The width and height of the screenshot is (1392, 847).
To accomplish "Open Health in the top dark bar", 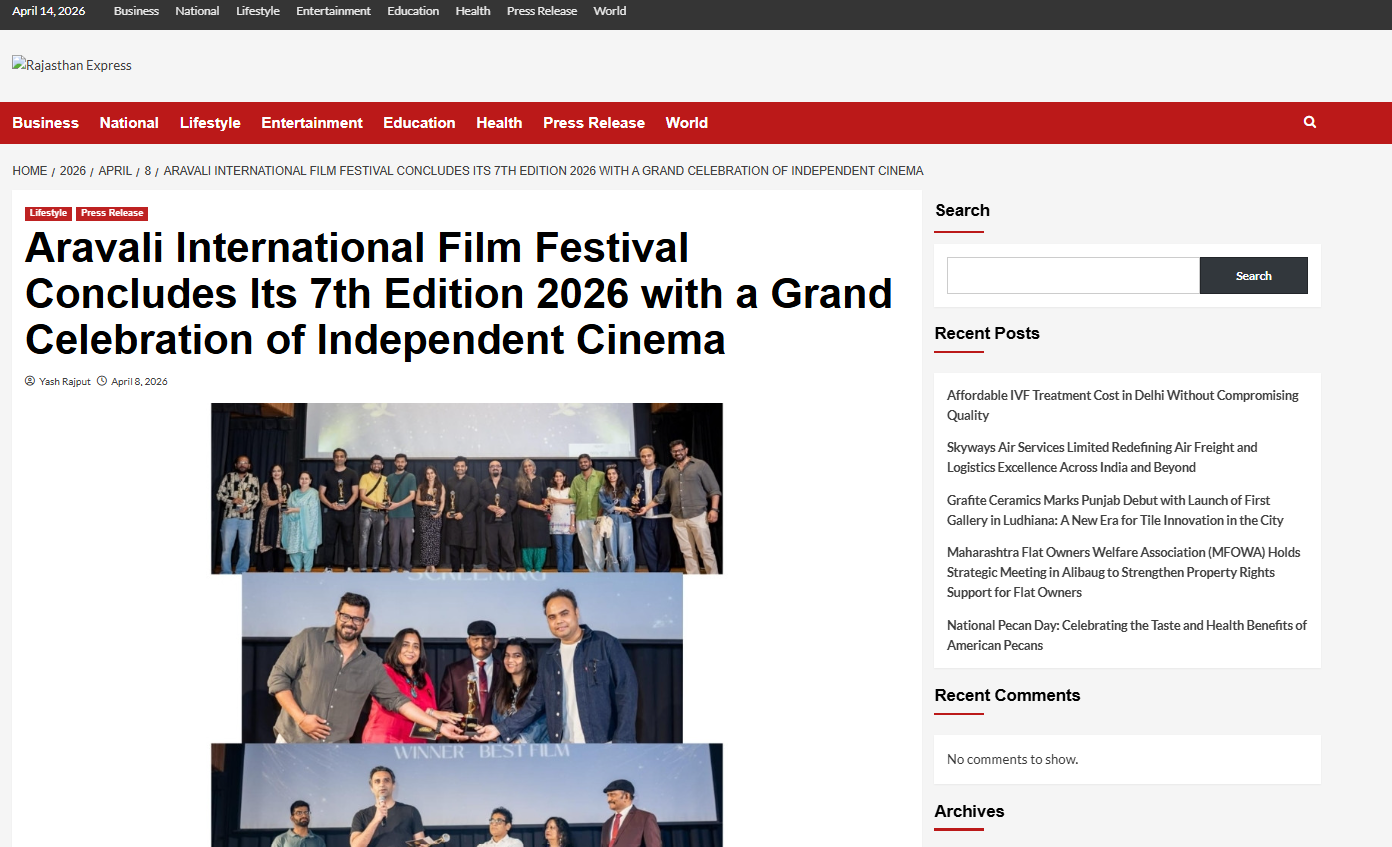I will (472, 11).
